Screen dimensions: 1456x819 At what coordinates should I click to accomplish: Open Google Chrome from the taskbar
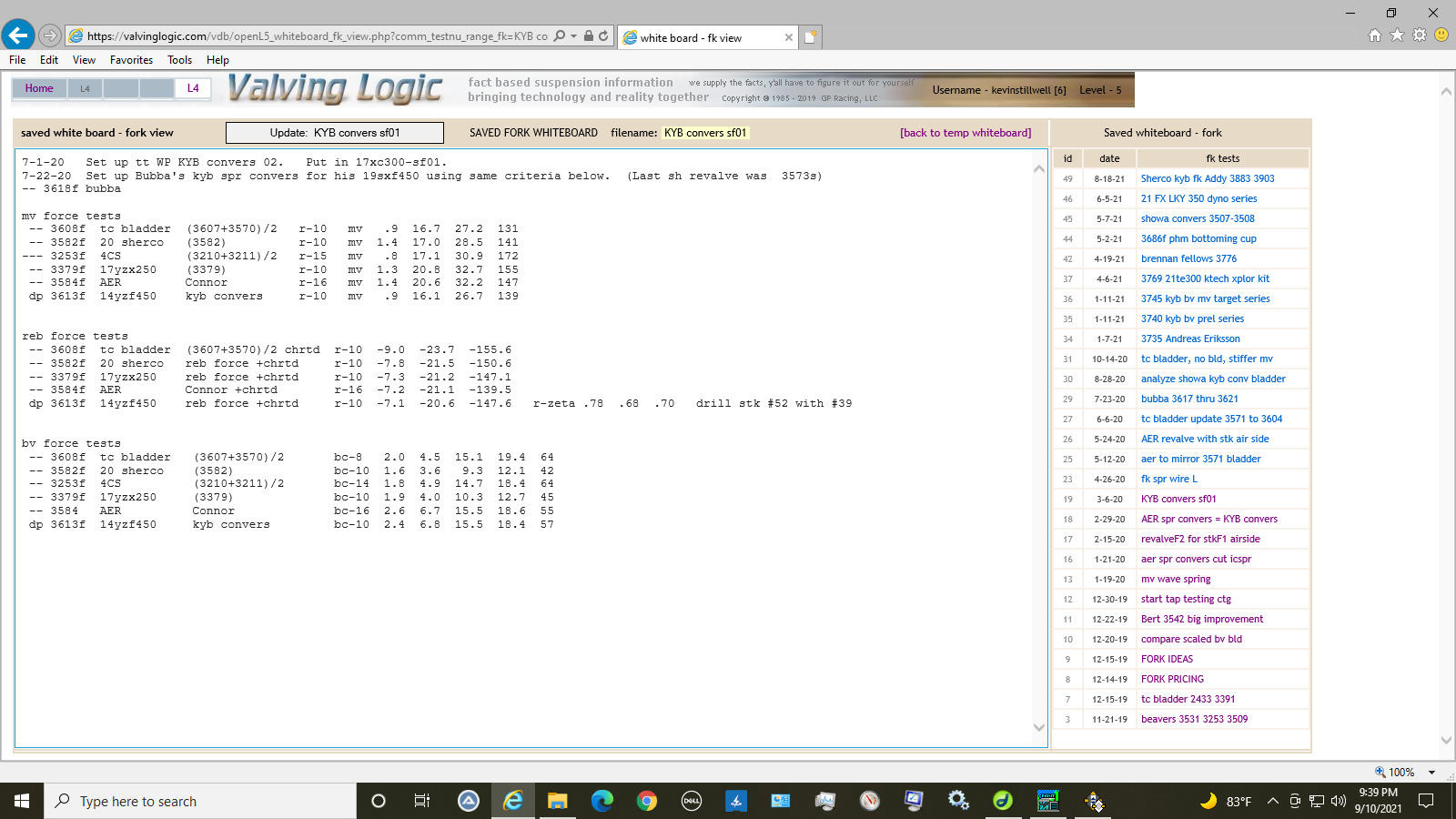coord(647,801)
